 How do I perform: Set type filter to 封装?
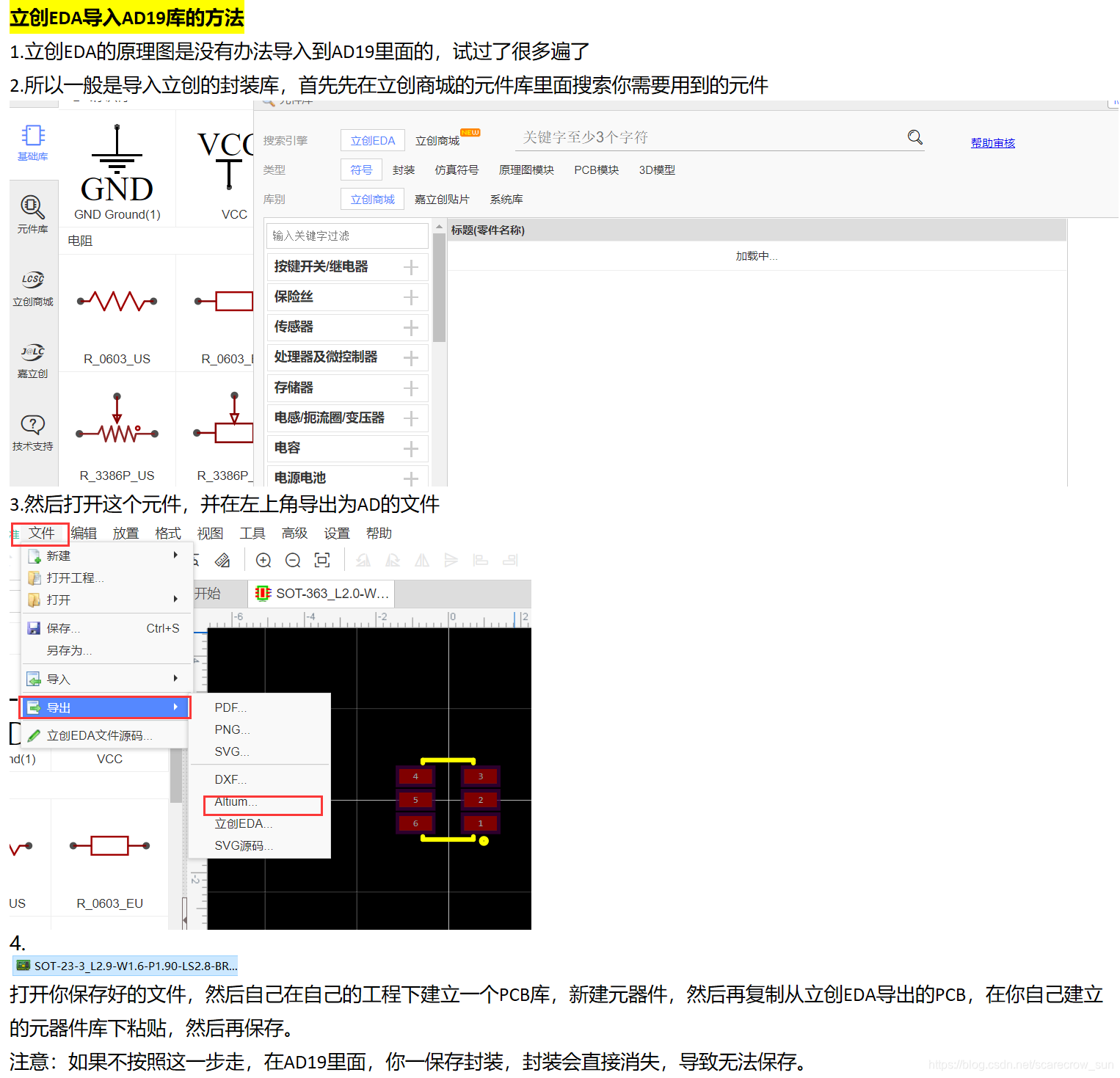(404, 170)
